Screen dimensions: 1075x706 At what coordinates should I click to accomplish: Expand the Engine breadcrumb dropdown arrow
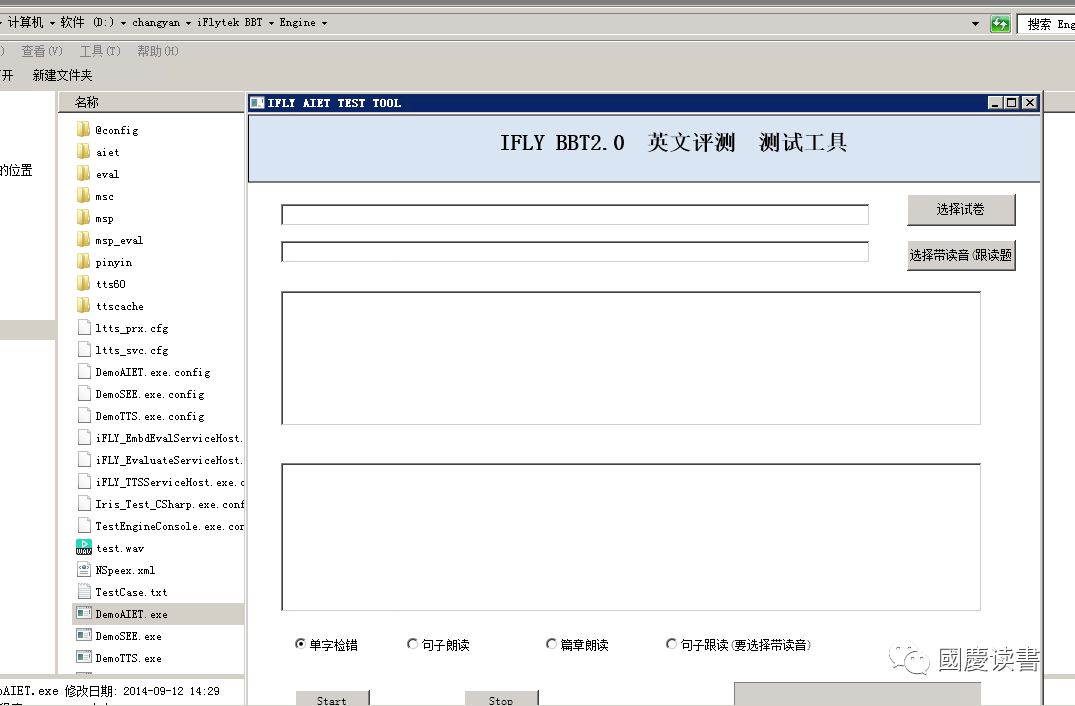pyautogui.click(x=324, y=23)
